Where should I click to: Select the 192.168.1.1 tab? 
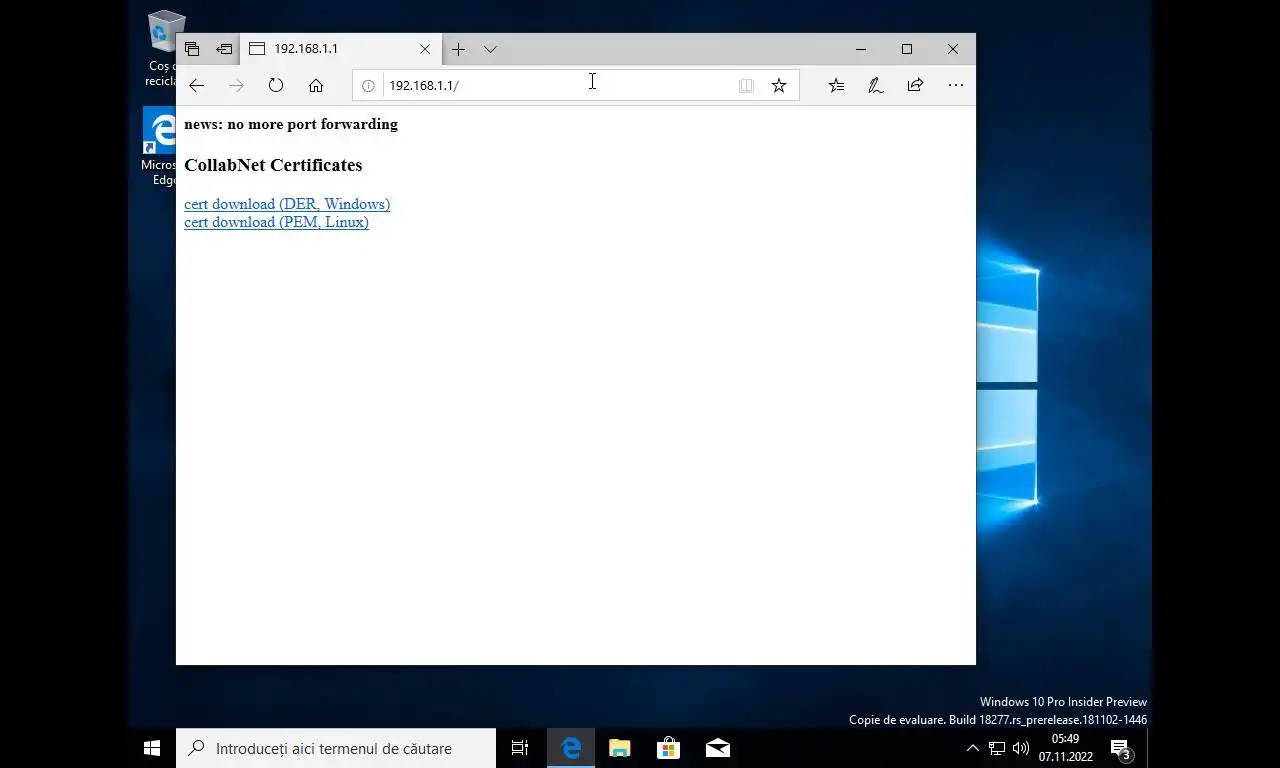click(340, 49)
